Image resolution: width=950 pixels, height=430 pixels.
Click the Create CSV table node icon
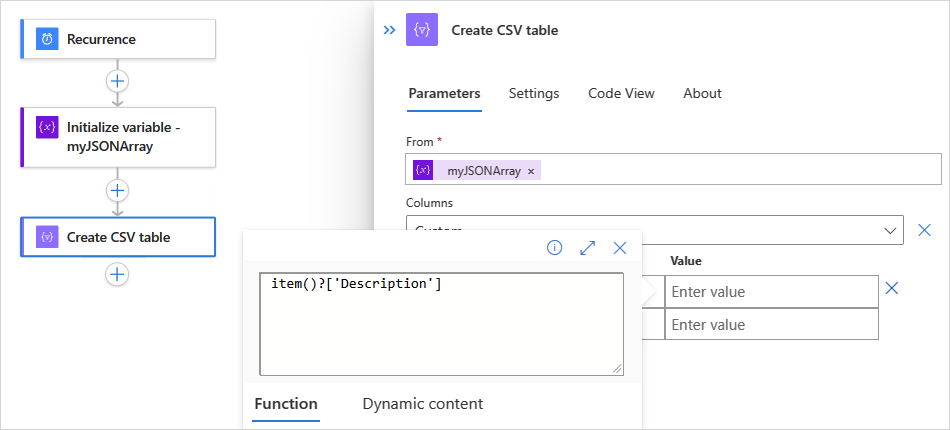point(47,237)
